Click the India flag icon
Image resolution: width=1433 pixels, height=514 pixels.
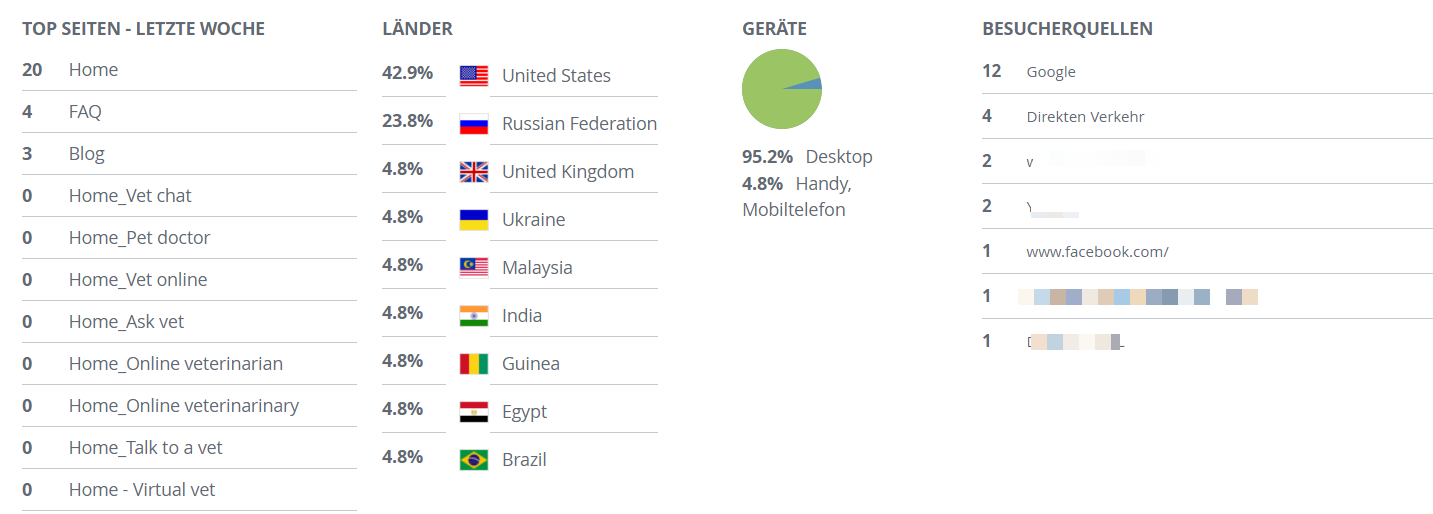(x=474, y=316)
